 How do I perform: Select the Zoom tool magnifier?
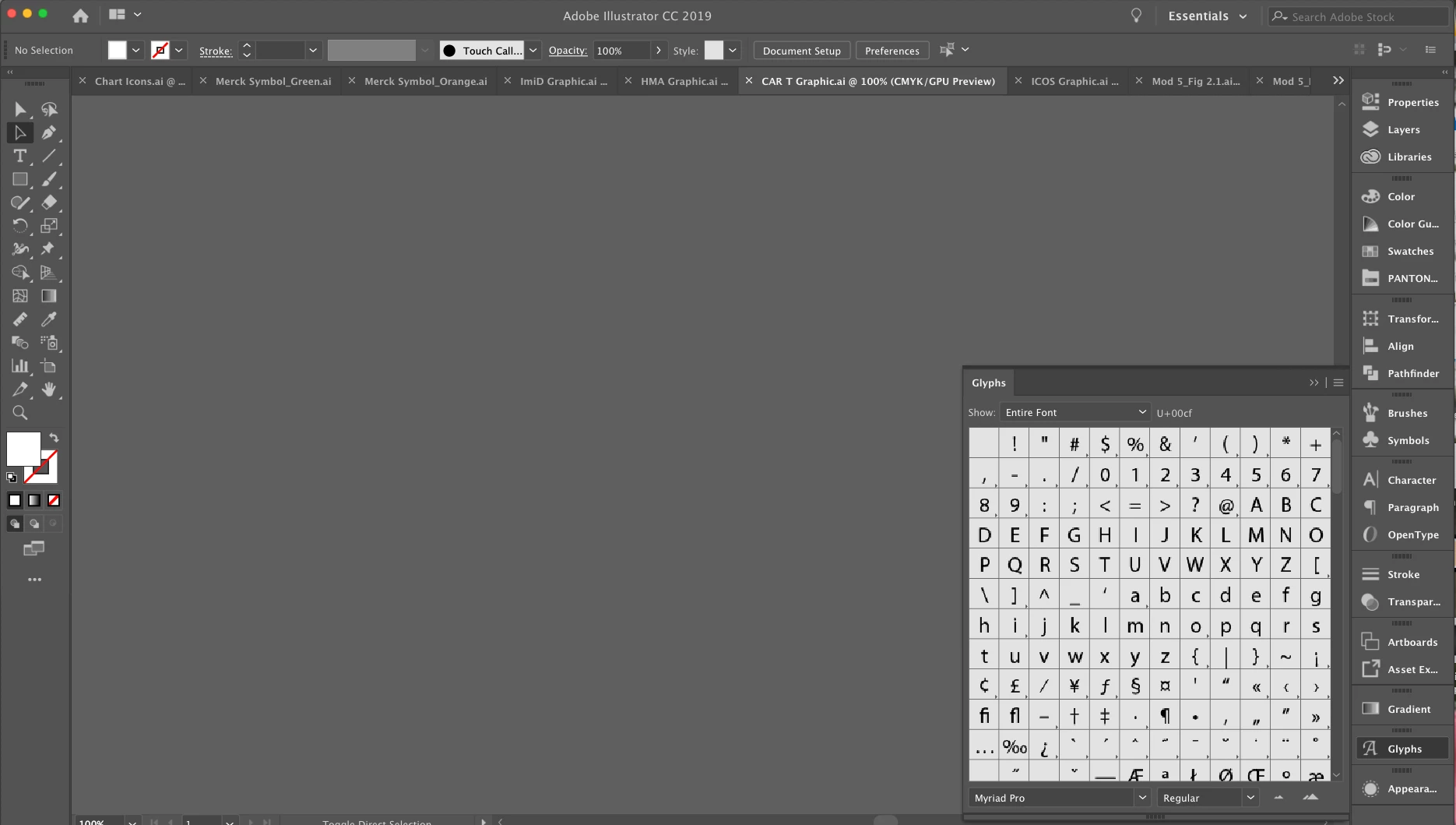click(x=20, y=413)
